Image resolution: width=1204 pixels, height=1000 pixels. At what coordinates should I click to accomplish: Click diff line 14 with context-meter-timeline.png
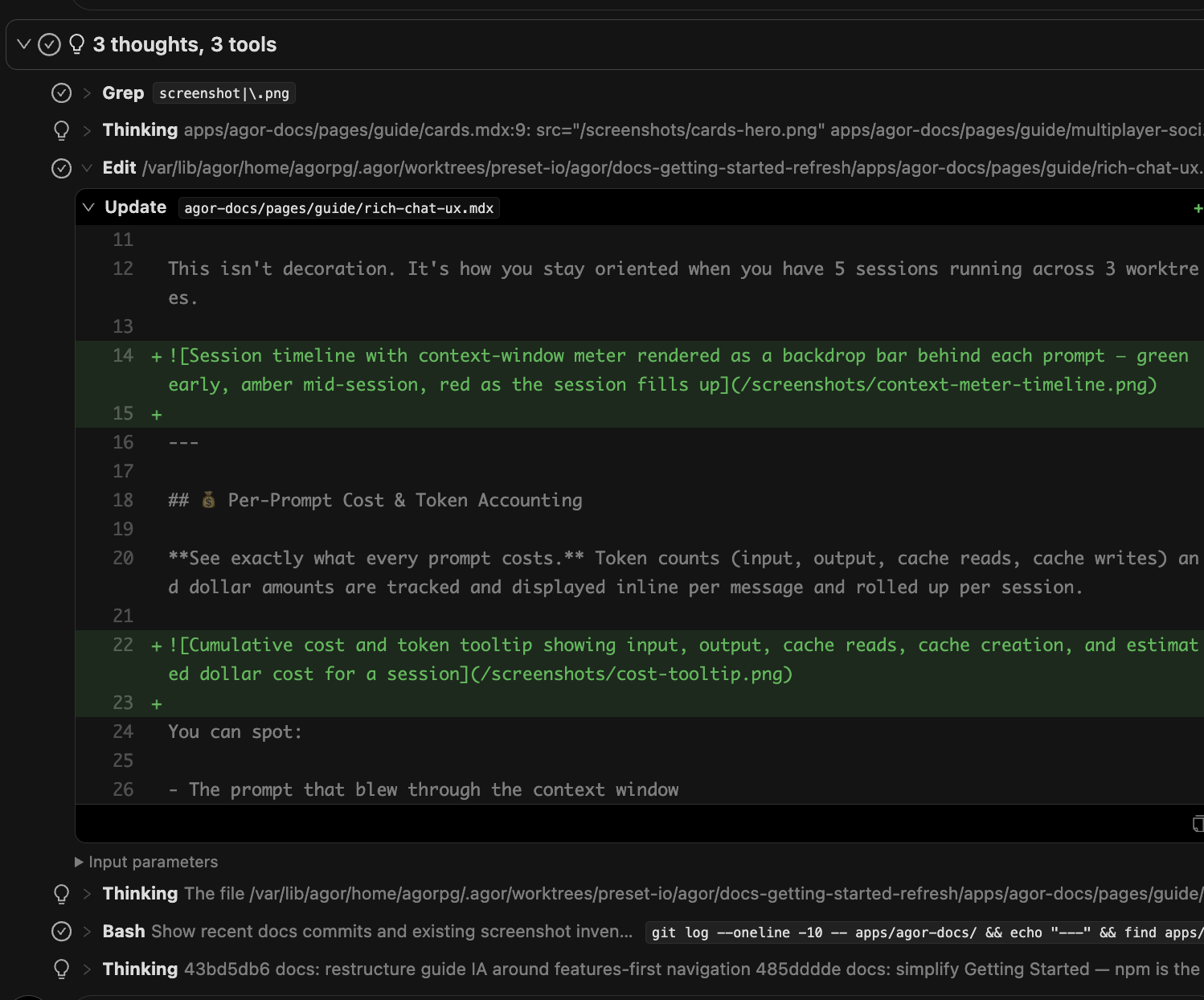tap(640, 370)
